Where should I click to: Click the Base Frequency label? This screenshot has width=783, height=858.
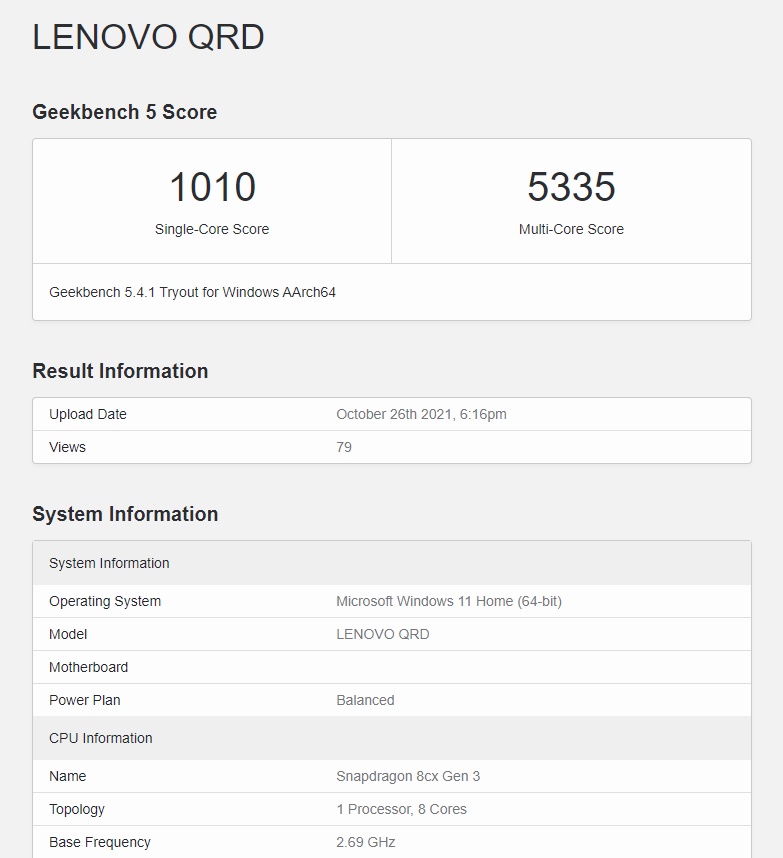100,842
